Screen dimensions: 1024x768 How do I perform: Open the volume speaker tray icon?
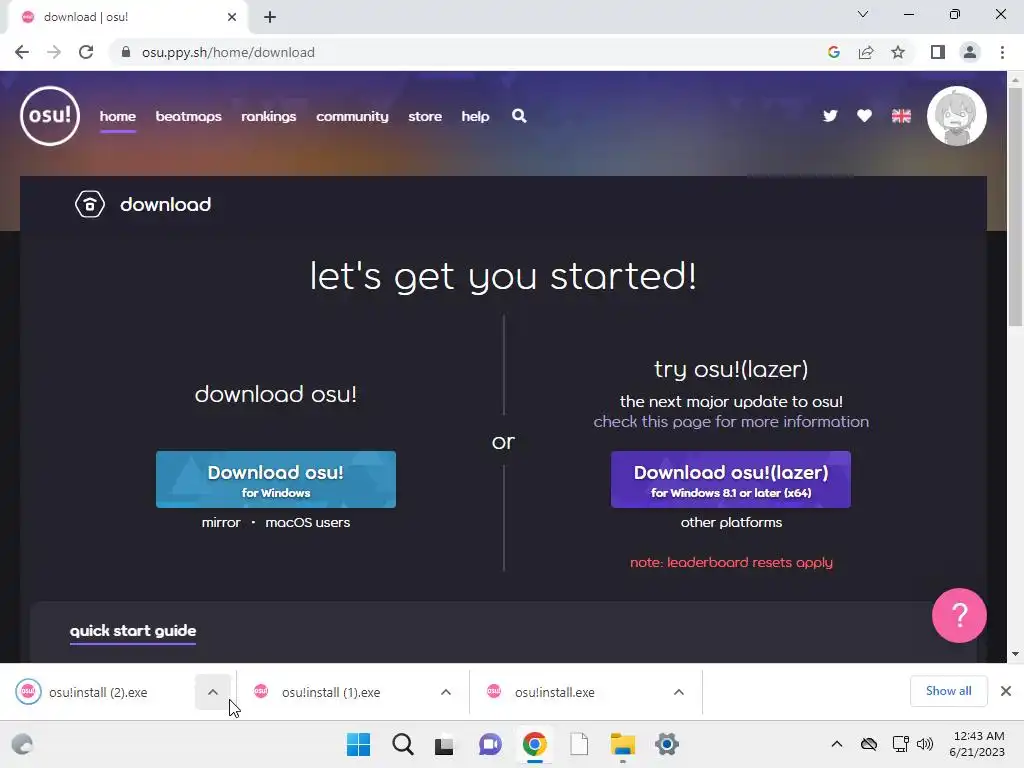(x=925, y=744)
